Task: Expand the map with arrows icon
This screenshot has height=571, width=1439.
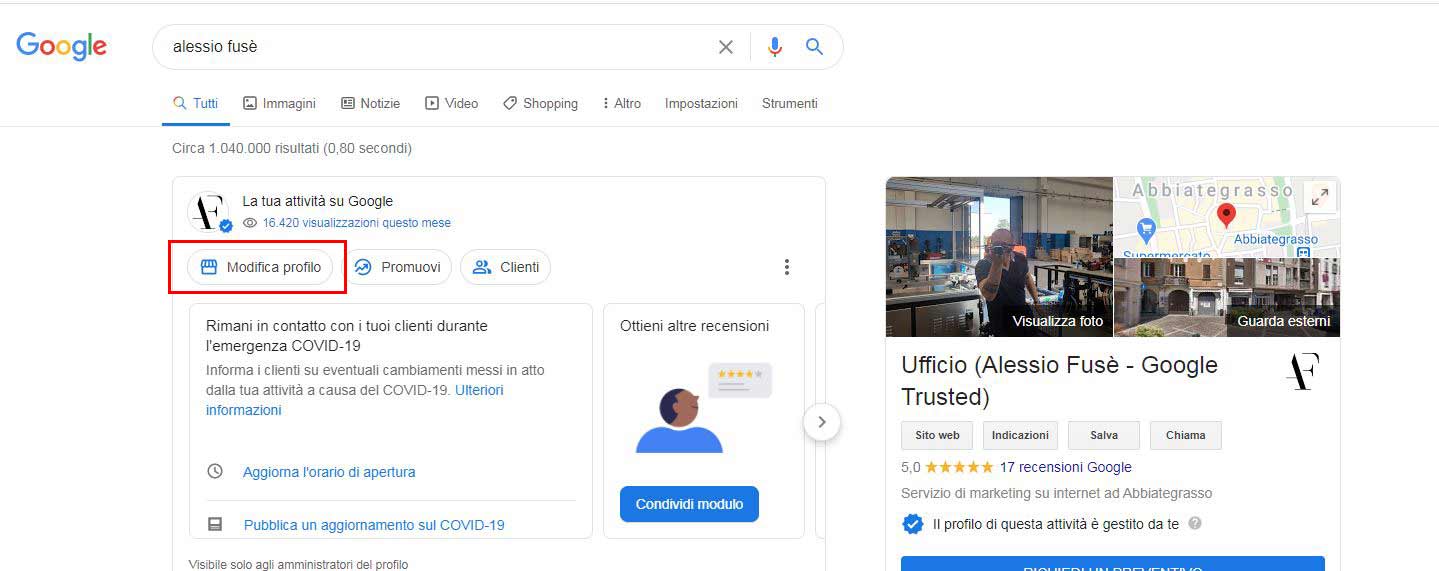Action: (1320, 197)
